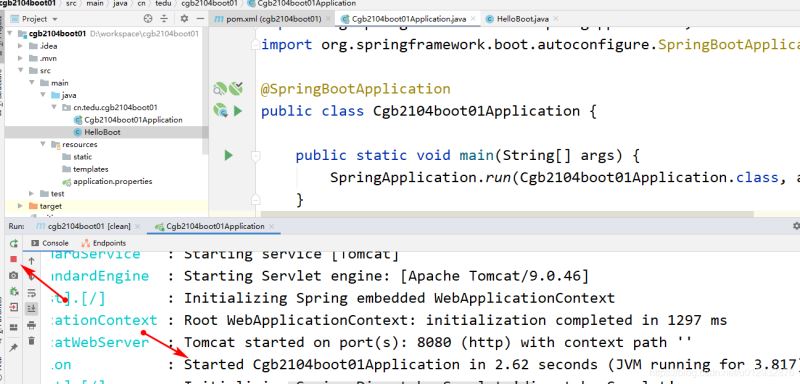
Task: Expand the .idea folder
Action: coord(20,46)
